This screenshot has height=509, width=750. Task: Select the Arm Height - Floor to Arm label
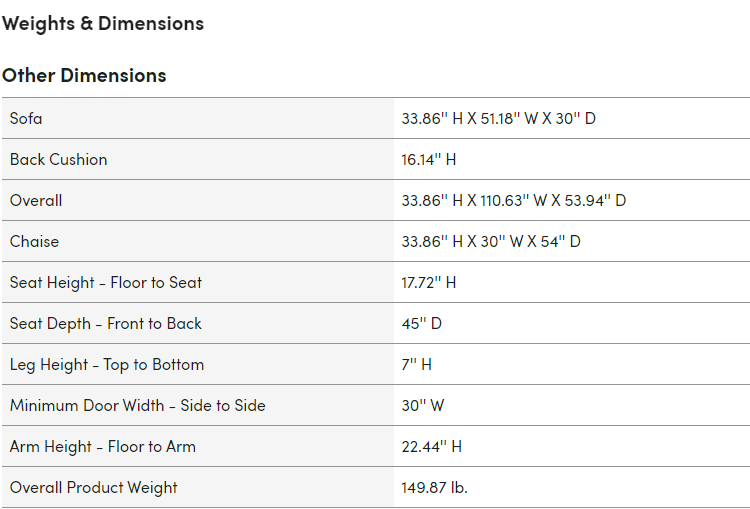pyautogui.click(x=103, y=446)
